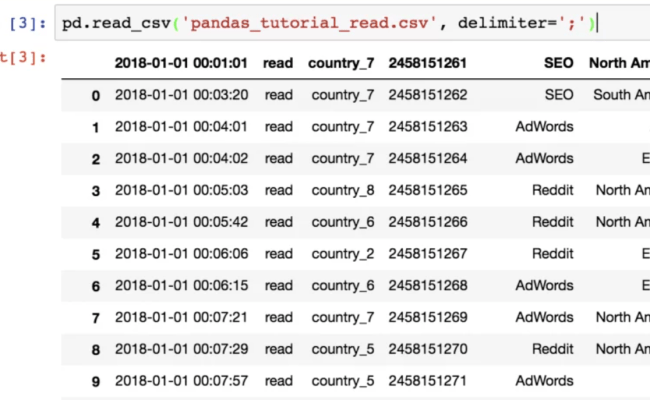Click row index 9
The height and width of the screenshot is (400, 650).
[x=96, y=382]
